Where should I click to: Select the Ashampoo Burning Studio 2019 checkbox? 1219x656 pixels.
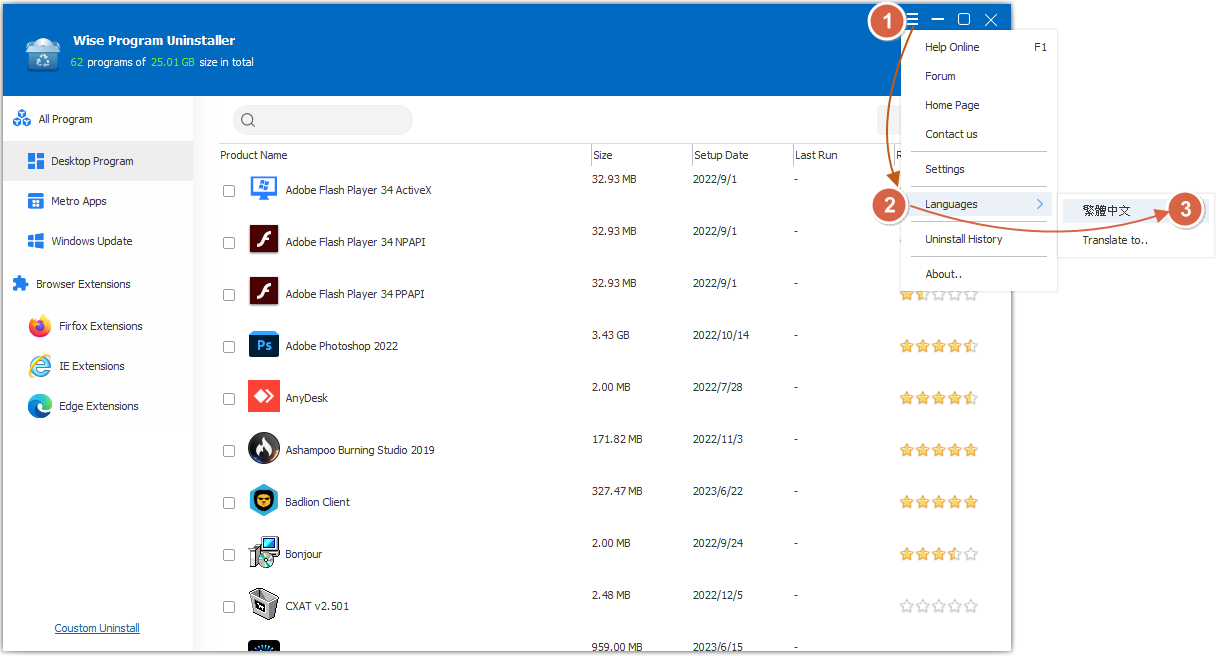click(229, 450)
